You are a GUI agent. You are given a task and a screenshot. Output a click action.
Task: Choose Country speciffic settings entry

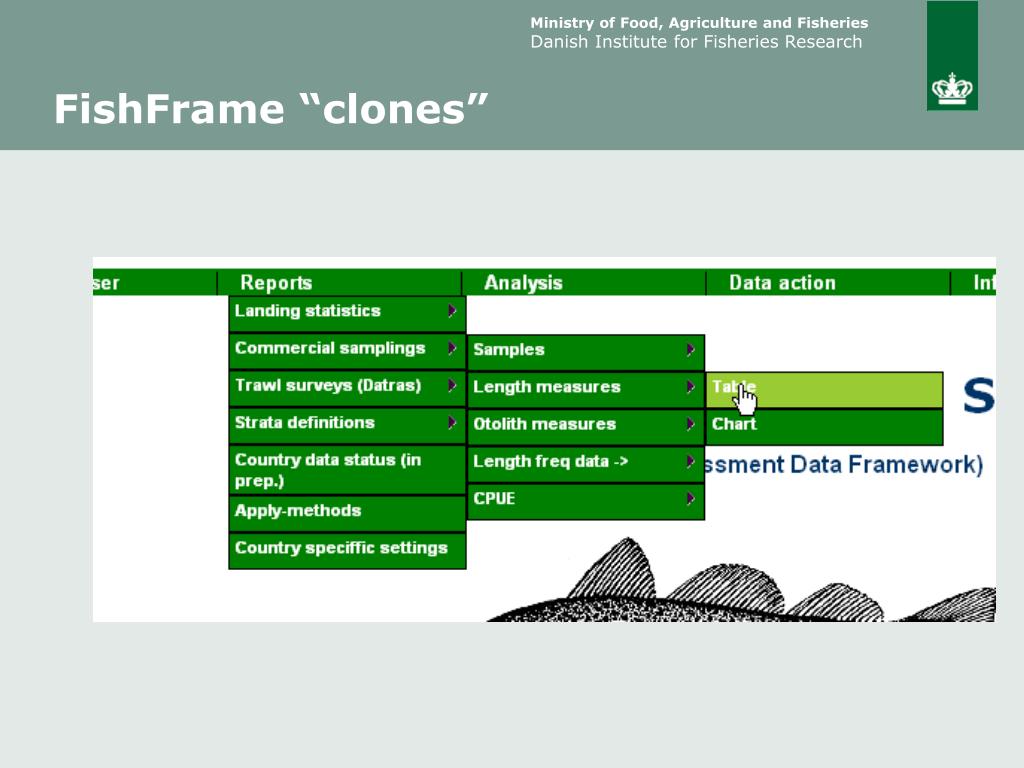347,551
